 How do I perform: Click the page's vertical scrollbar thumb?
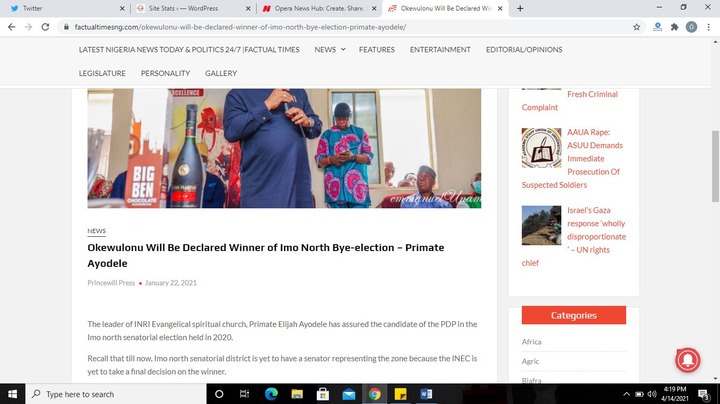tap(715, 166)
